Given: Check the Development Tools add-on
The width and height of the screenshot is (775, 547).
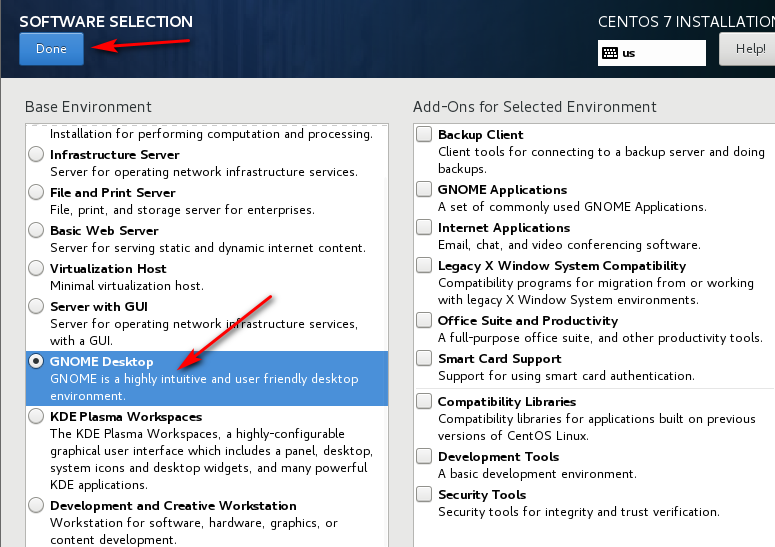Looking at the screenshot, I should click(424, 456).
